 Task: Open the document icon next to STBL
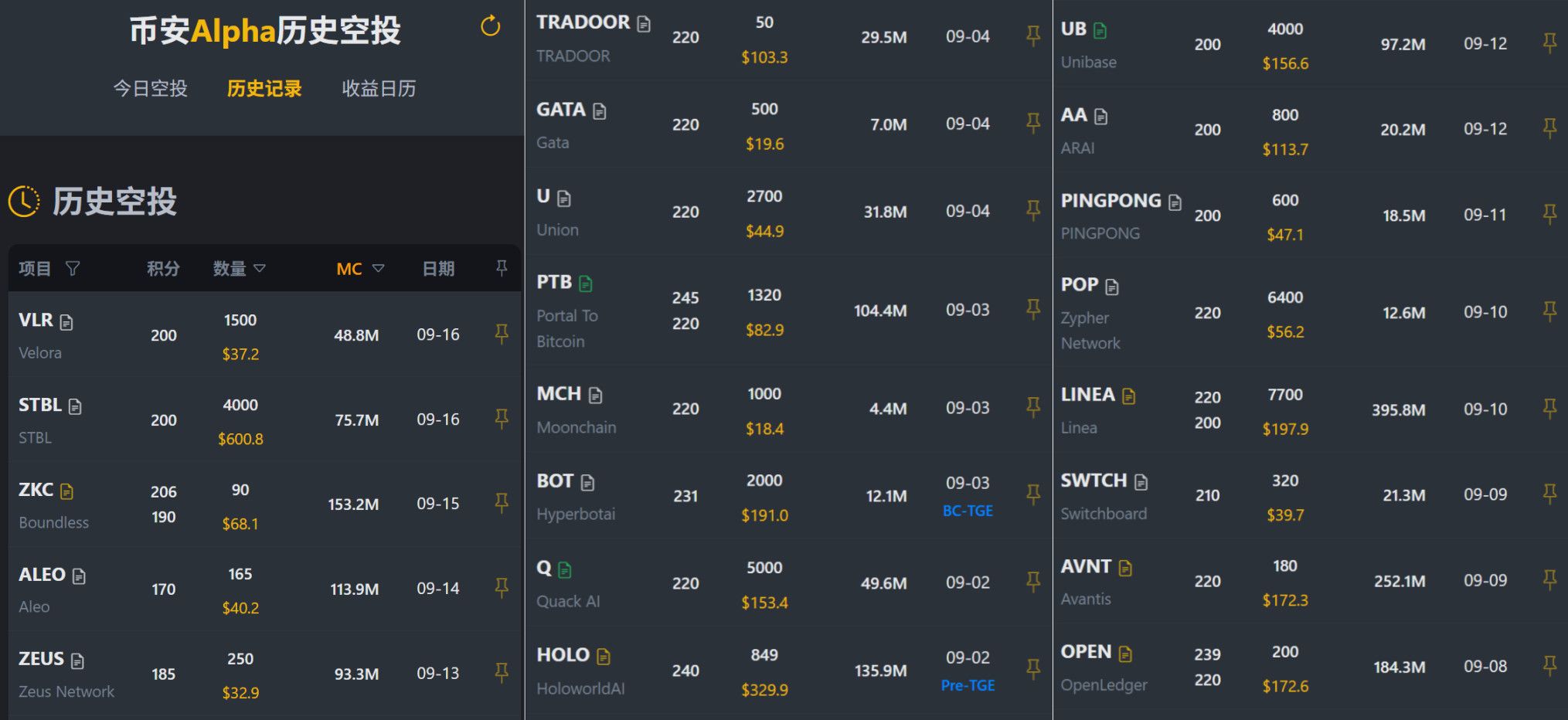coord(75,406)
